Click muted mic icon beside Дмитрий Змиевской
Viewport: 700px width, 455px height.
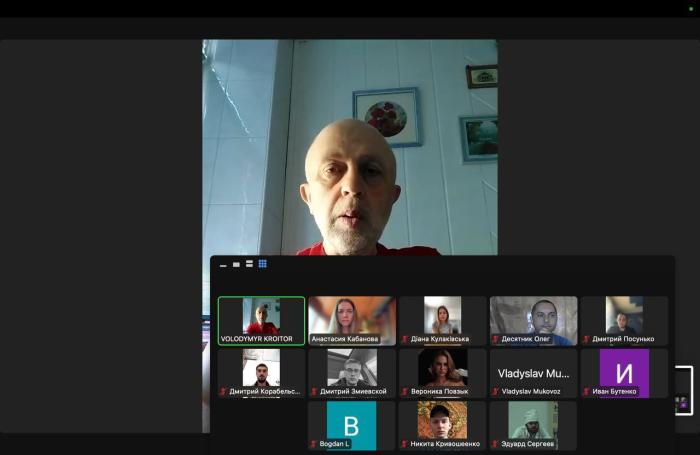(313, 392)
